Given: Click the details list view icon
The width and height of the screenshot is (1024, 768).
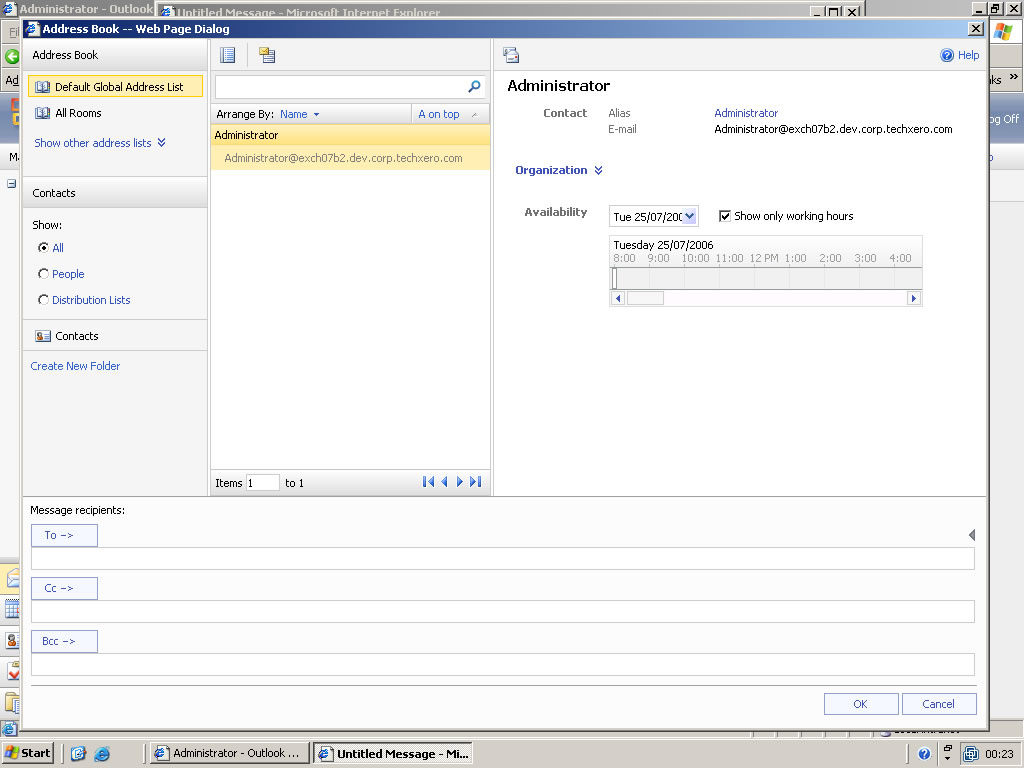Looking at the screenshot, I should 228,55.
